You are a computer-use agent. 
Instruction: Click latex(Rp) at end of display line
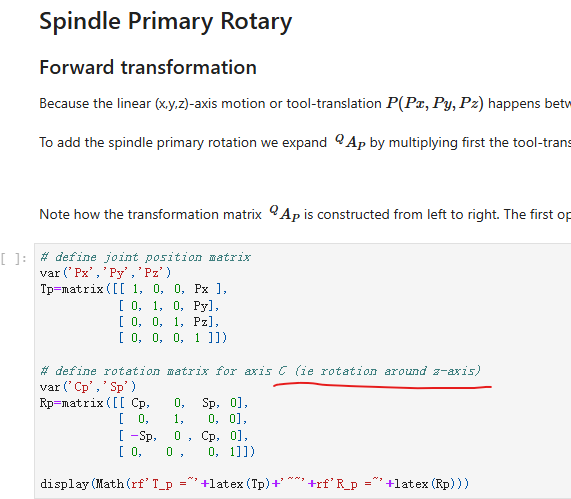(425, 484)
